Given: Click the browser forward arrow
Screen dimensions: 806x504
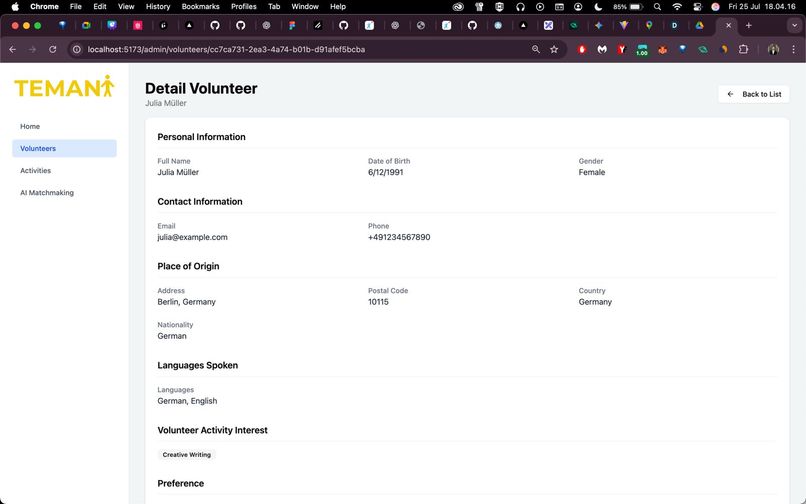Looking at the screenshot, I should tap(32, 49).
